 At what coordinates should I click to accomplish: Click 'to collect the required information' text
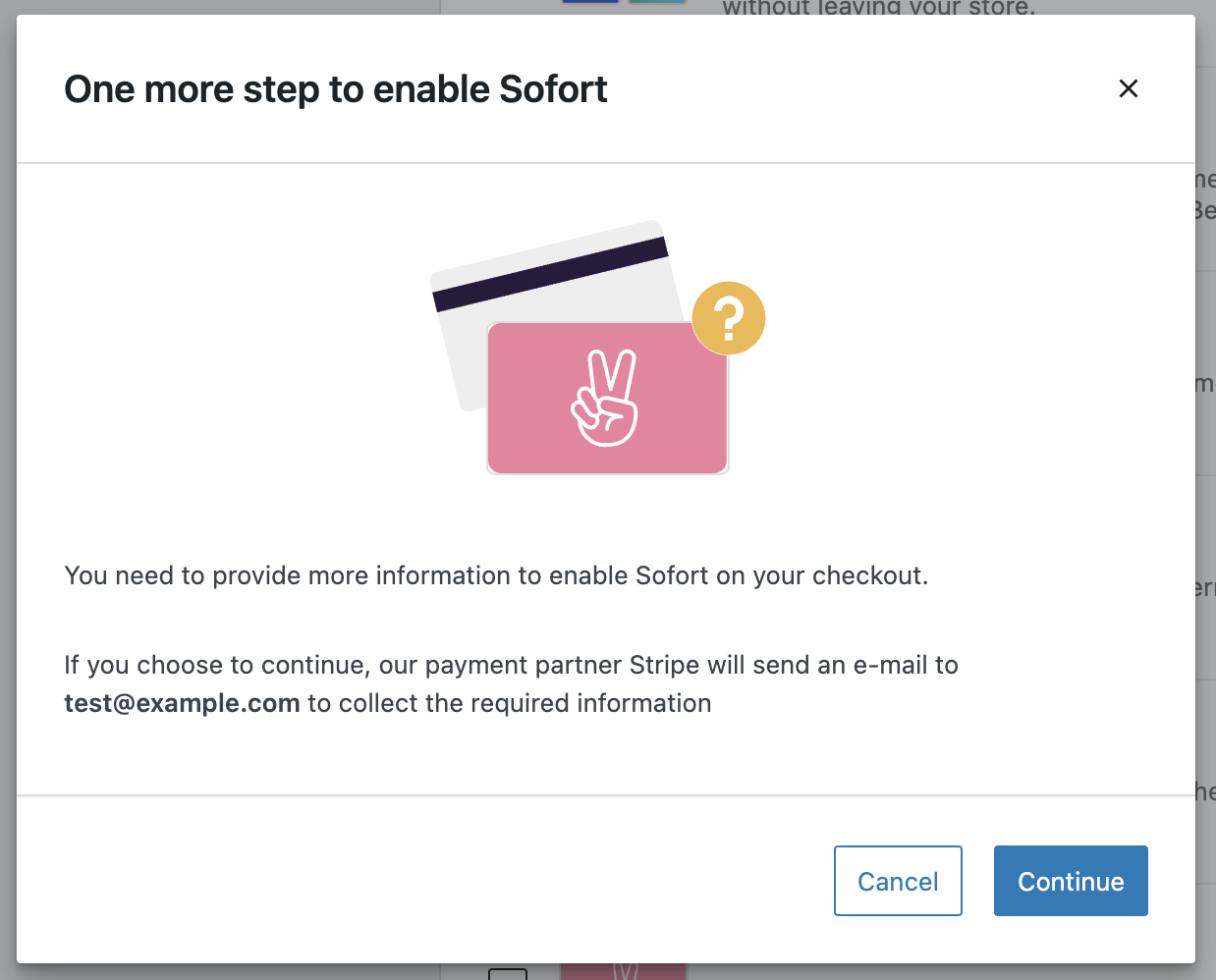509,703
